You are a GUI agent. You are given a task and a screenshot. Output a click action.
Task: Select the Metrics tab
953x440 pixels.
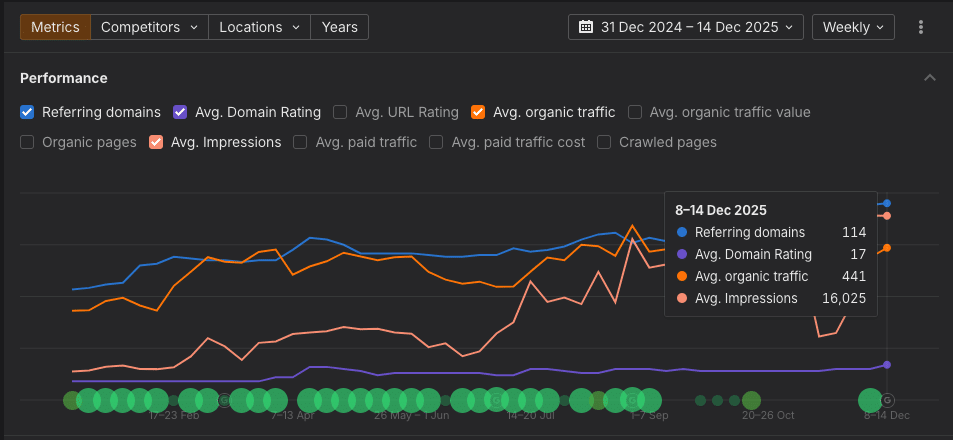click(55, 27)
